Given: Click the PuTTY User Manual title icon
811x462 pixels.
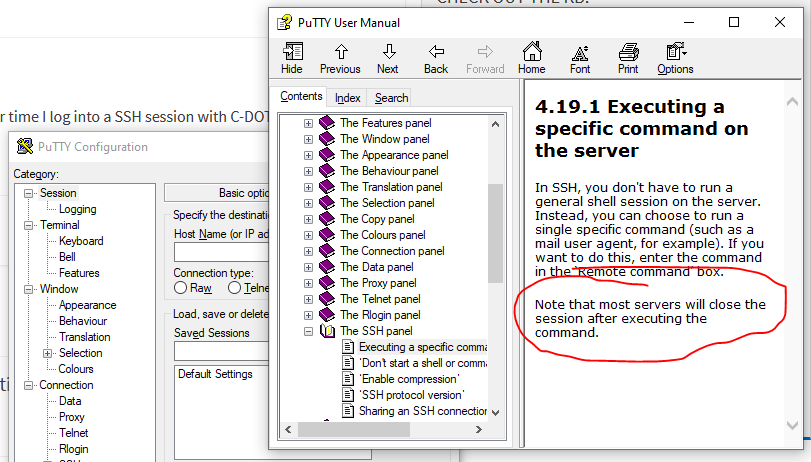Looking at the screenshot, I should click(x=284, y=23).
